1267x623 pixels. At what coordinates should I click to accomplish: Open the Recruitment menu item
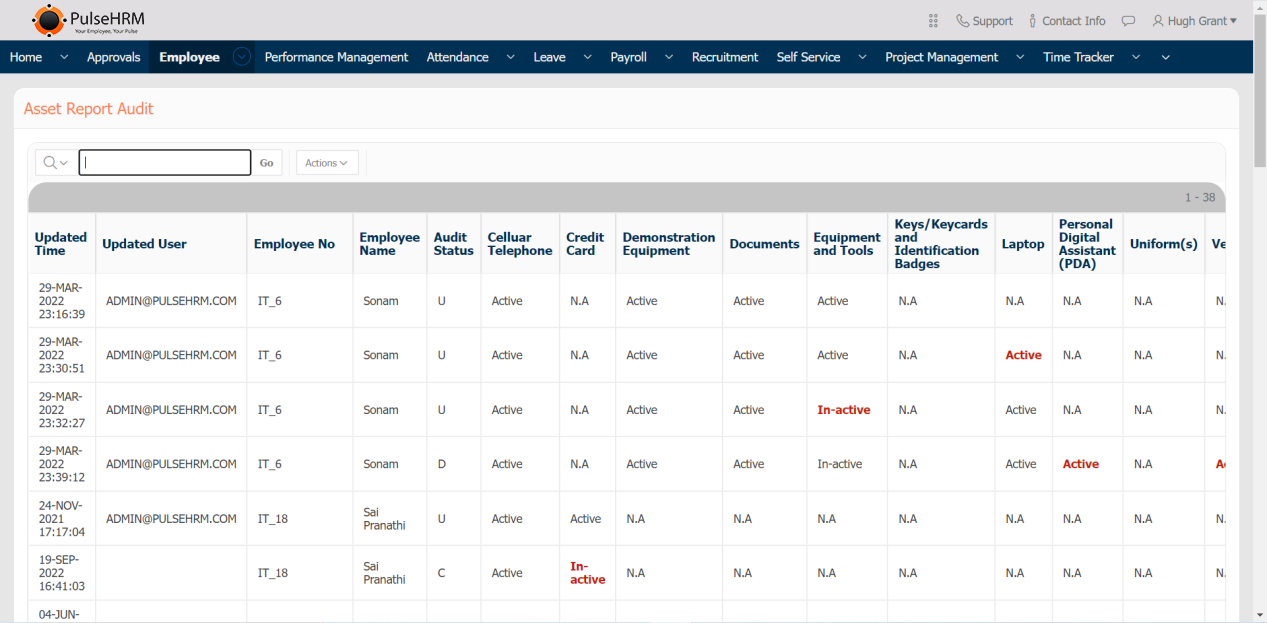pos(724,57)
